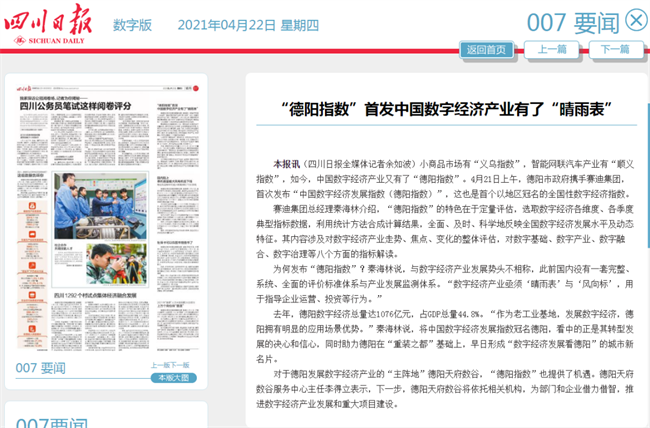Open the 四川公务员笔试这样阅卷评分 headline in page thumbnail
Viewport: 650px width, 428px height.
pos(75,106)
